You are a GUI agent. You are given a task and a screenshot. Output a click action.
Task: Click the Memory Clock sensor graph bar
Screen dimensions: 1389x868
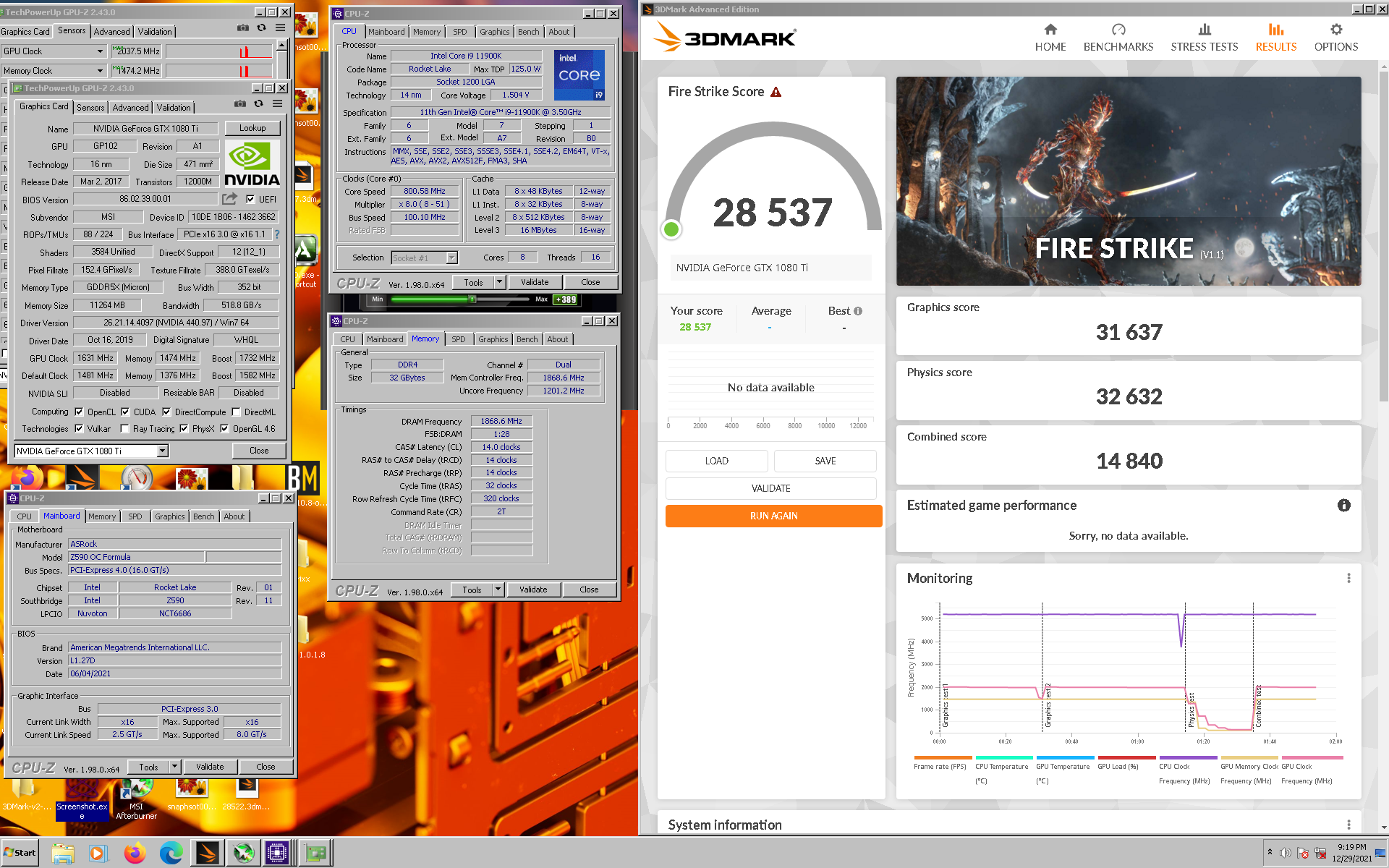coord(219,71)
